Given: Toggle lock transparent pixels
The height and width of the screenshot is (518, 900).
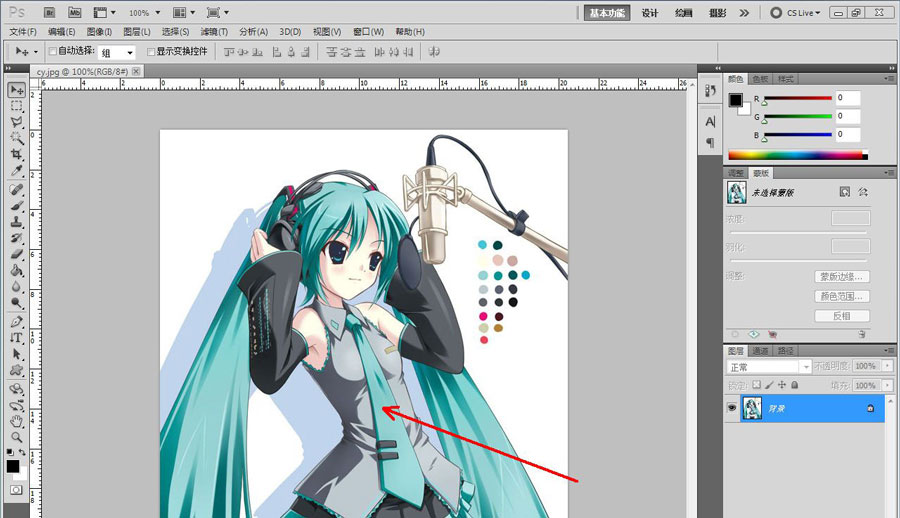Looking at the screenshot, I should [x=757, y=385].
